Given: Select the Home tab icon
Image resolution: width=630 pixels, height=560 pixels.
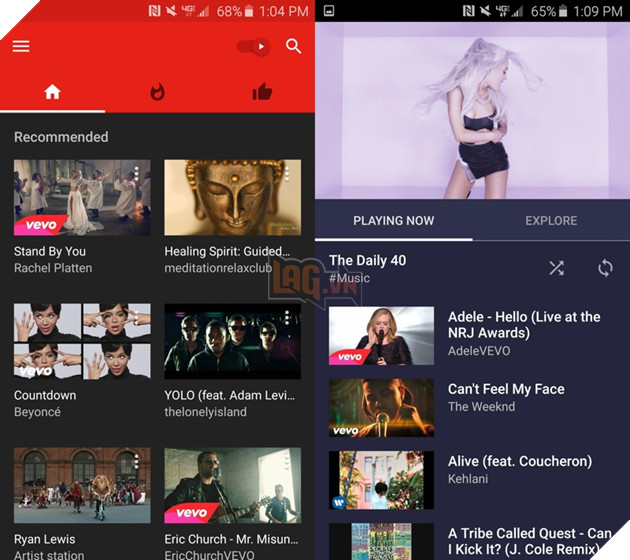Looking at the screenshot, I should 52,92.
